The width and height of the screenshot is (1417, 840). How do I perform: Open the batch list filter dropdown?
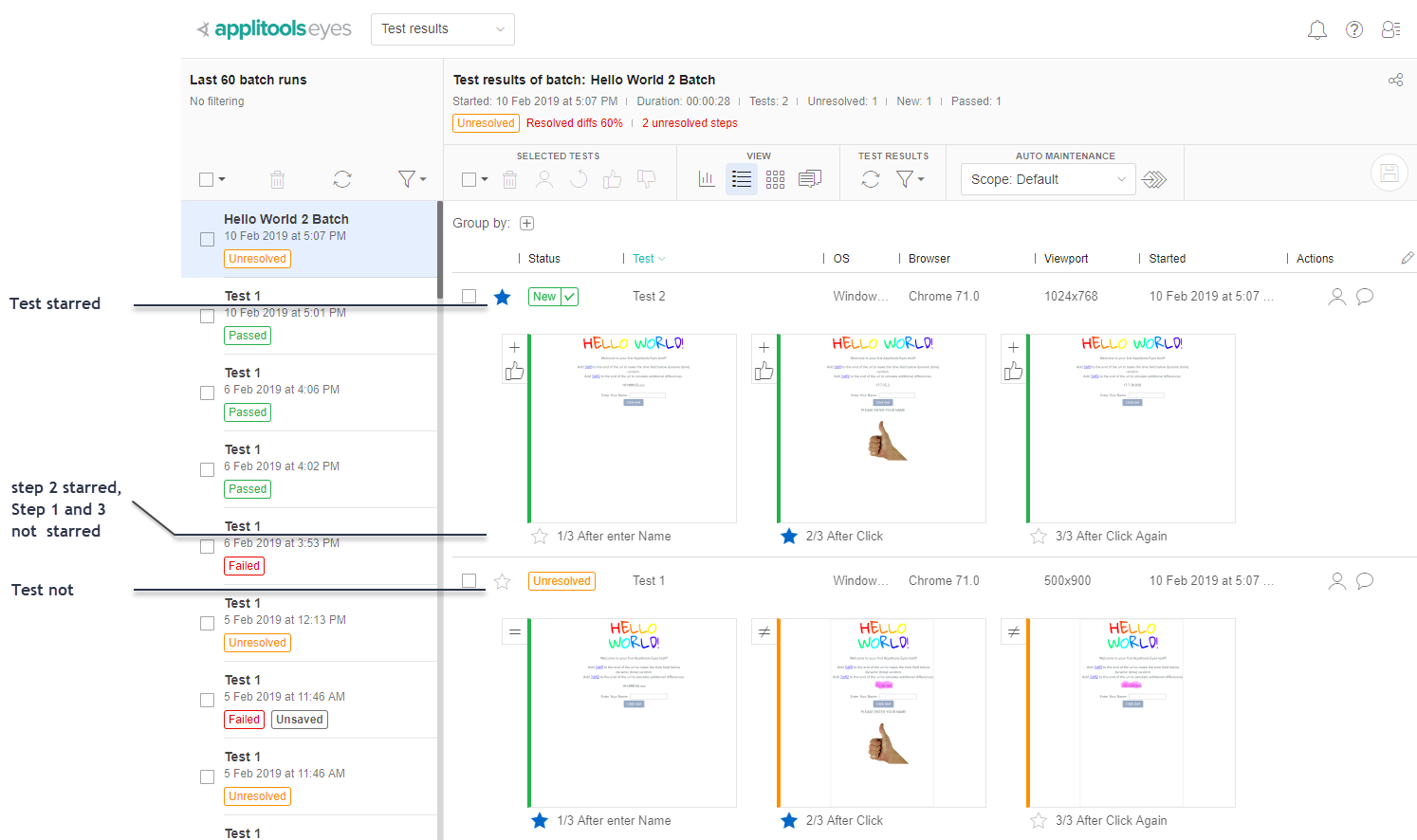[411, 179]
